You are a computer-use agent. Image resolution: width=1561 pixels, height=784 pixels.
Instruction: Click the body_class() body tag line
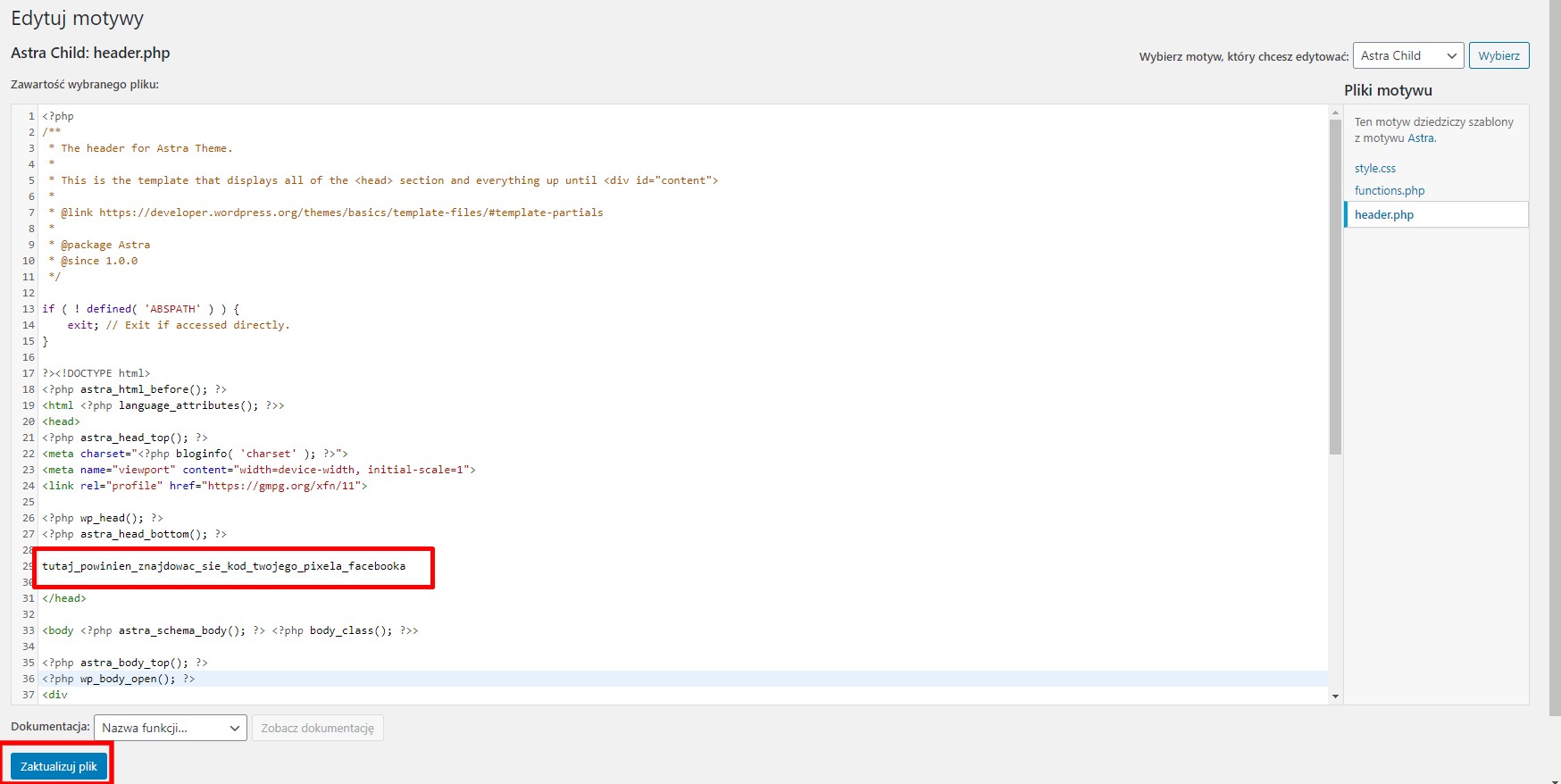[x=230, y=630]
